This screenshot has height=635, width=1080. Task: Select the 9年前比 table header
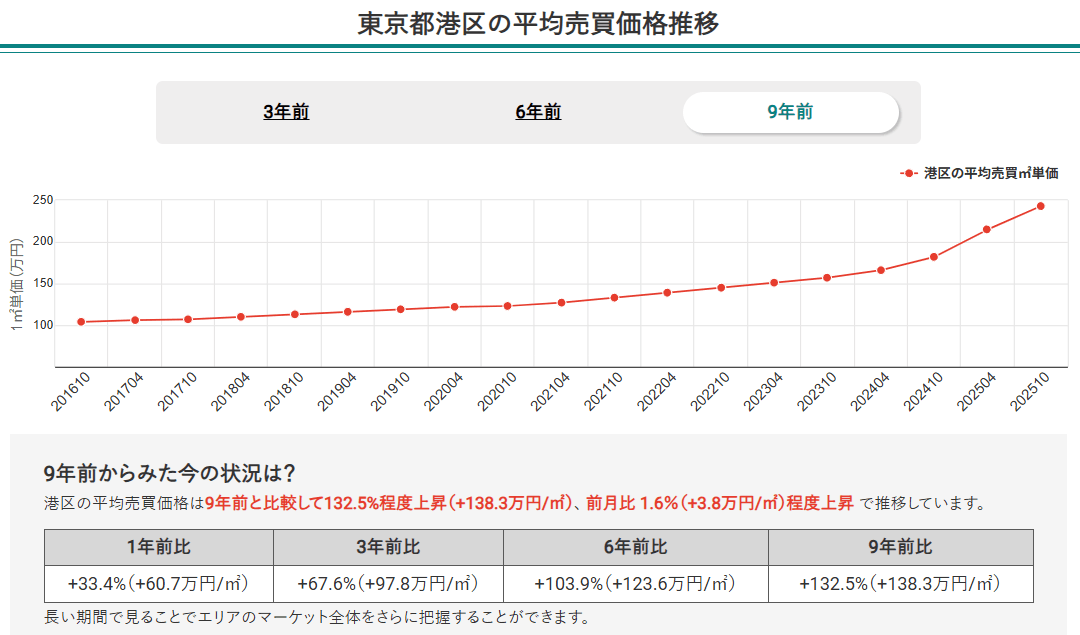pos(901,545)
